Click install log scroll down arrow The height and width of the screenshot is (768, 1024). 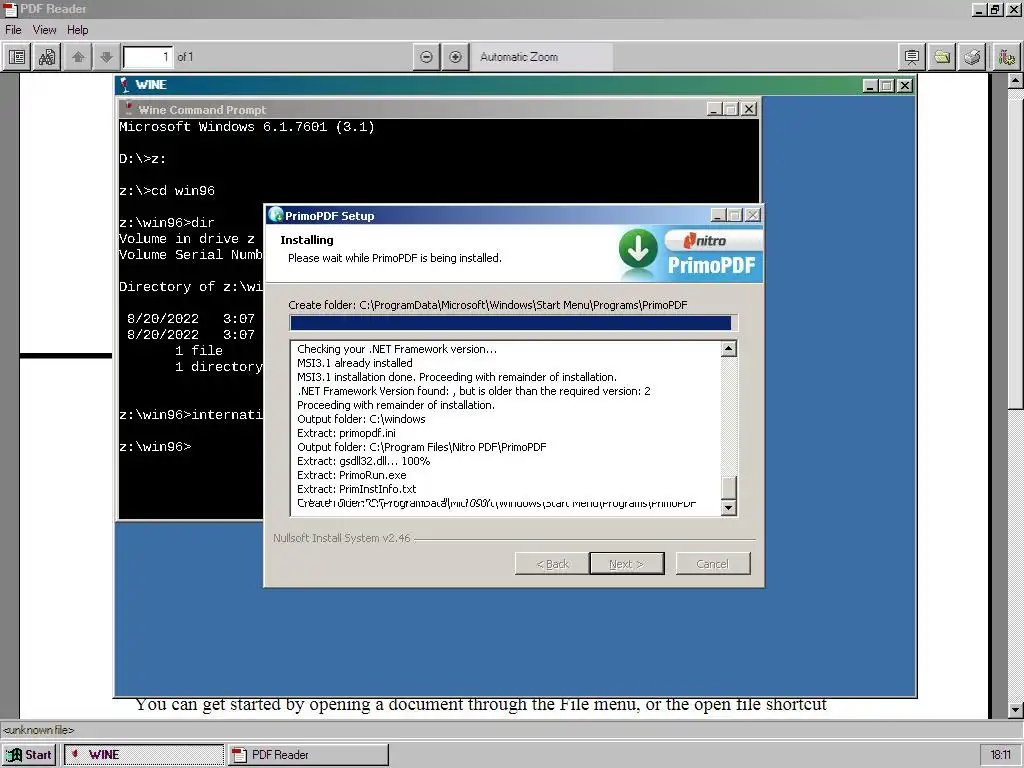click(x=729, y=507)
